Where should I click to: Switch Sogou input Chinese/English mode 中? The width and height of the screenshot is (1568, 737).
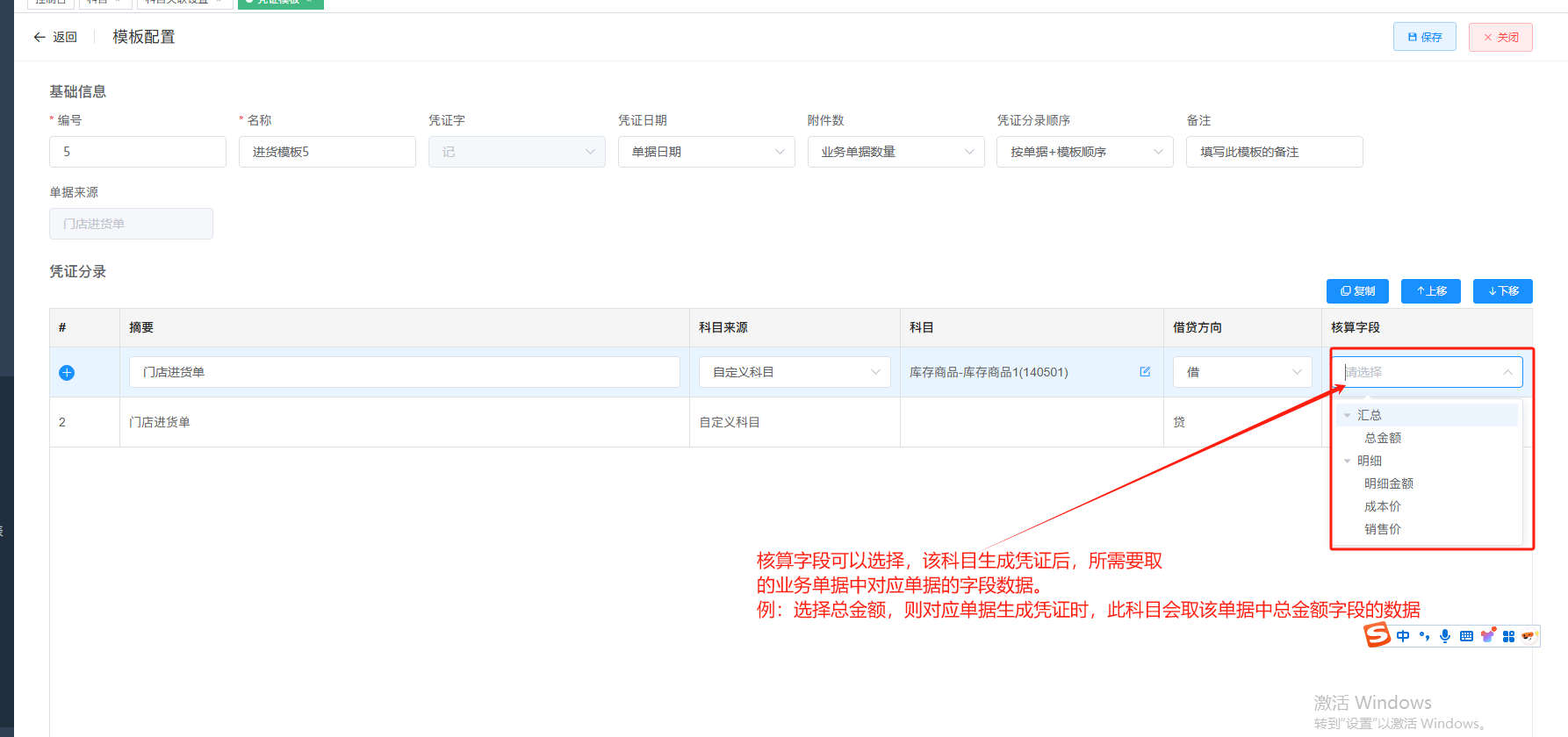(x=1403, y=636)
